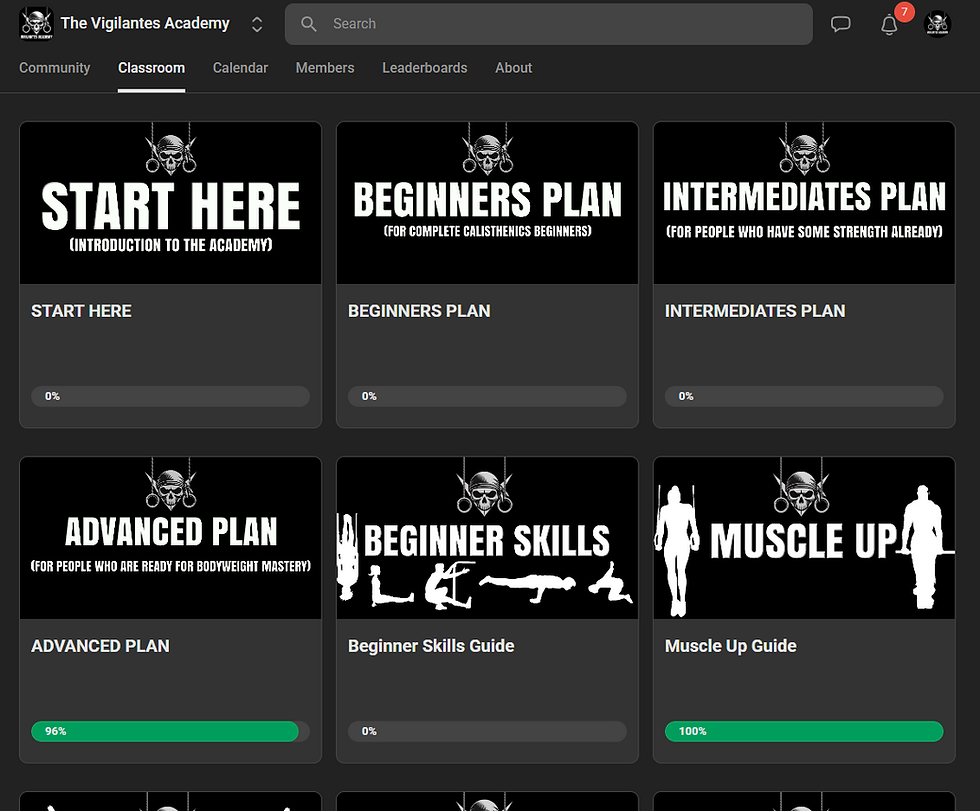This screenshot has height=811, width=980.
Task: Click INTERMEDIATES PLAN 0% progress bar
Action: pyautogui.click(x=804, y=396)
